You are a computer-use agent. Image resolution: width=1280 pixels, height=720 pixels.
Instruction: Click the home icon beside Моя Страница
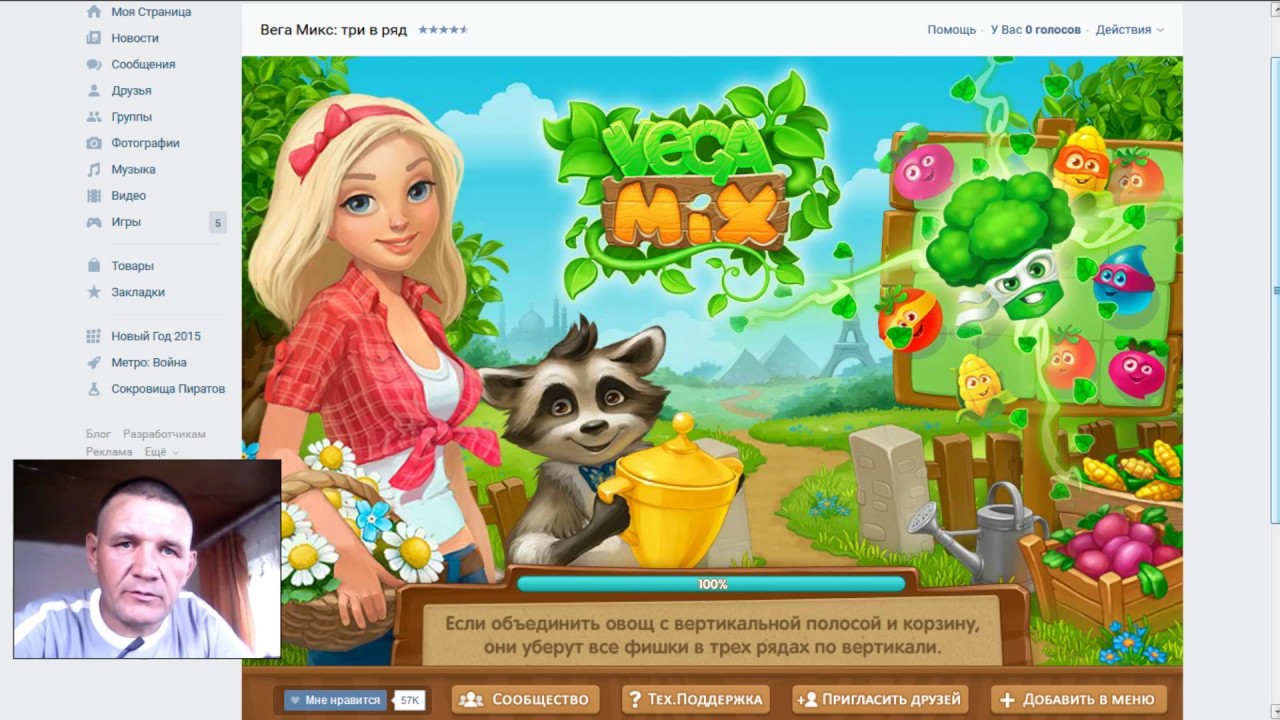click(94, 12)
